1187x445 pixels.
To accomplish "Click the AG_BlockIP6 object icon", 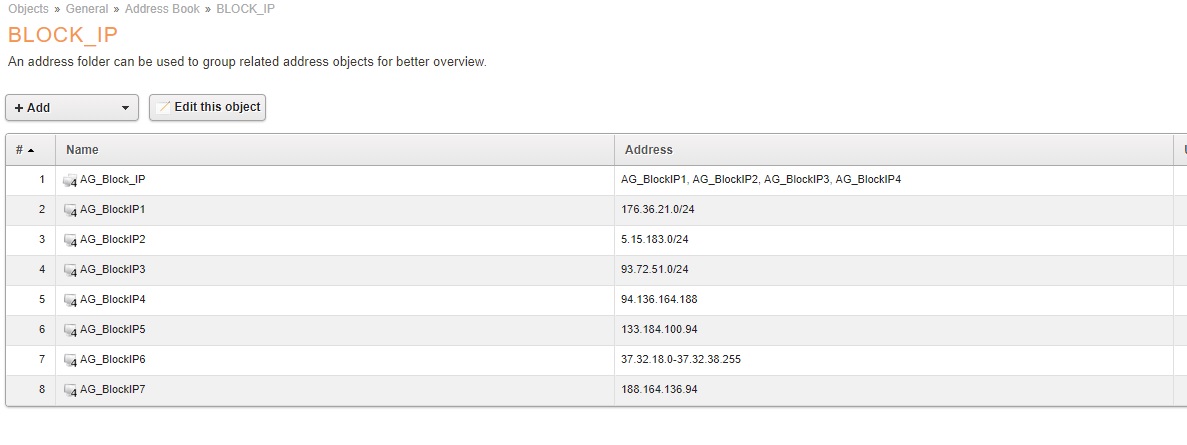I will pos(70,360).
